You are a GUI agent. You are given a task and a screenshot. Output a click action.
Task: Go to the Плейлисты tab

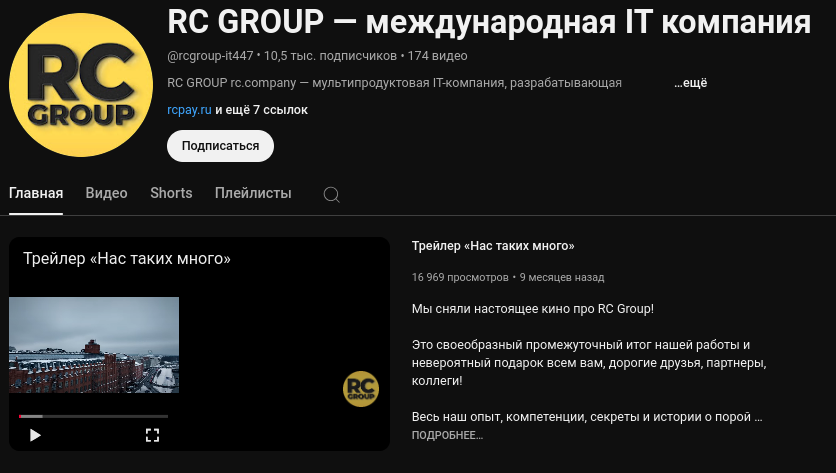coord(253,193)
